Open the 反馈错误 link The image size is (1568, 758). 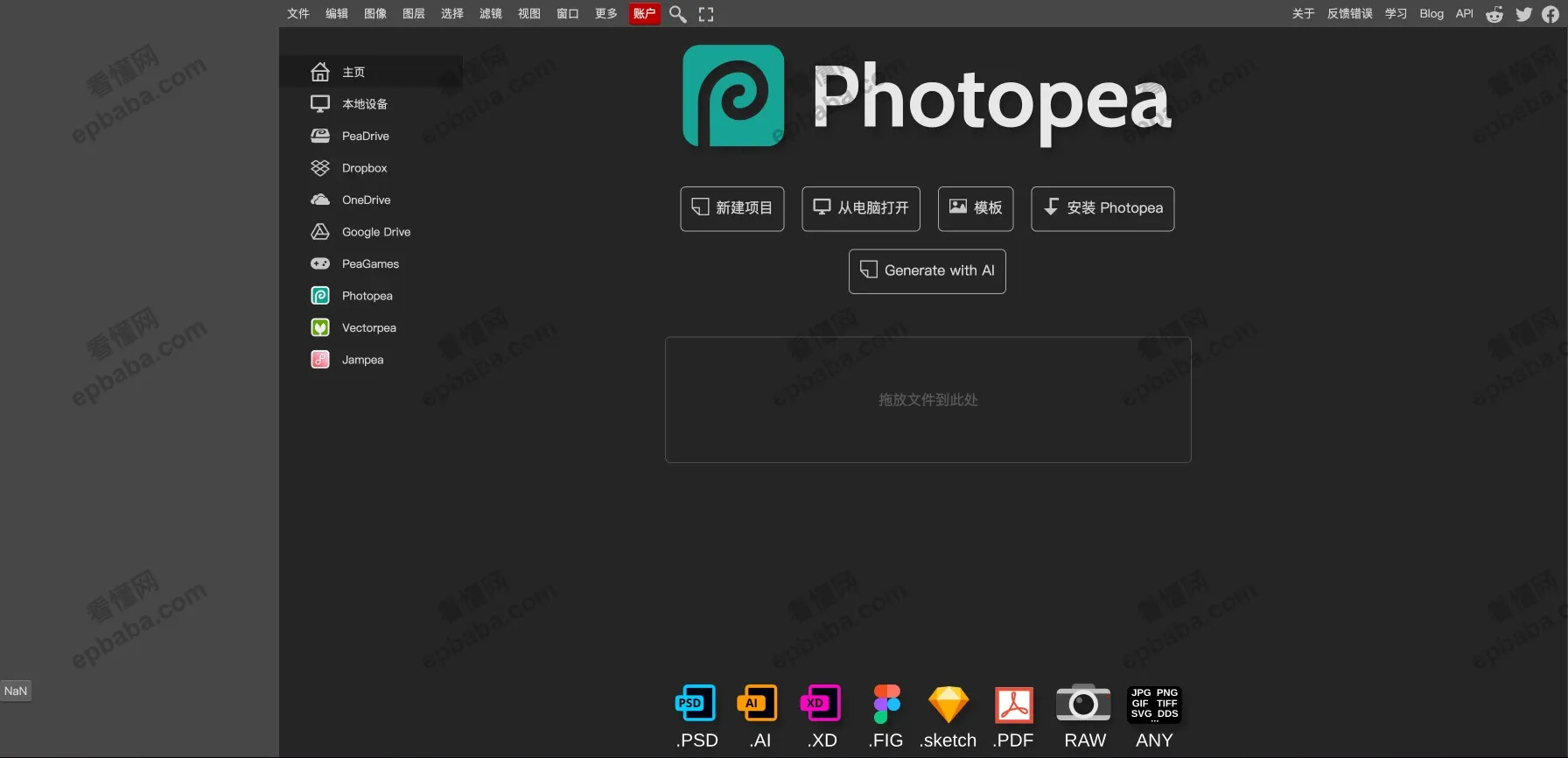click(1349, 13)
